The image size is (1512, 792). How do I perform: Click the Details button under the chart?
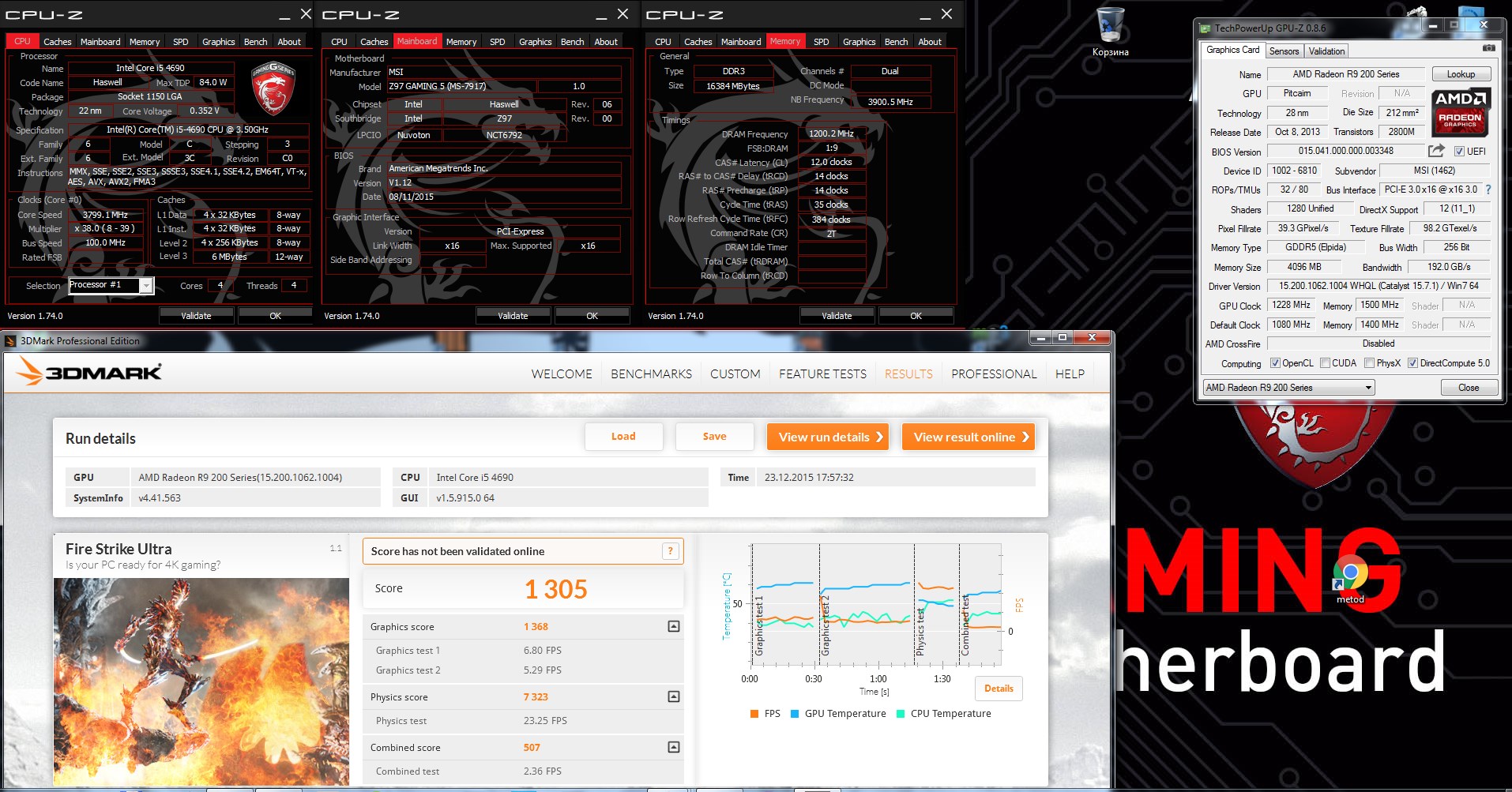999,689
